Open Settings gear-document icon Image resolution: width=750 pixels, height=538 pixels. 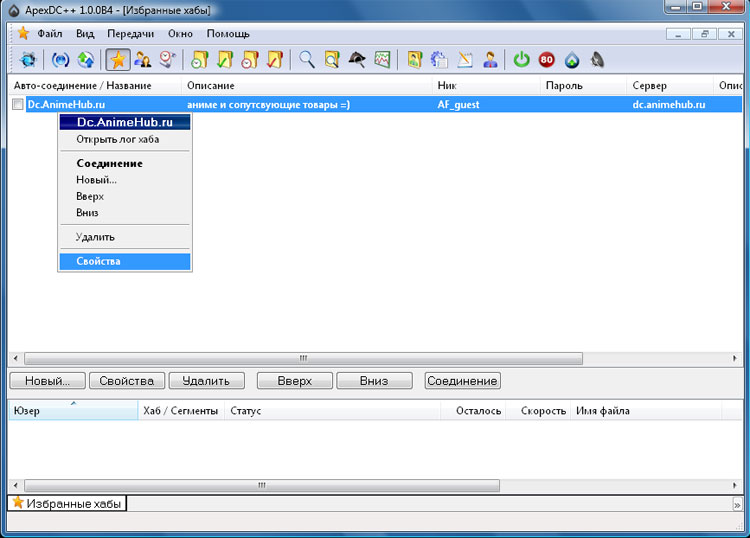click(439, 60)
